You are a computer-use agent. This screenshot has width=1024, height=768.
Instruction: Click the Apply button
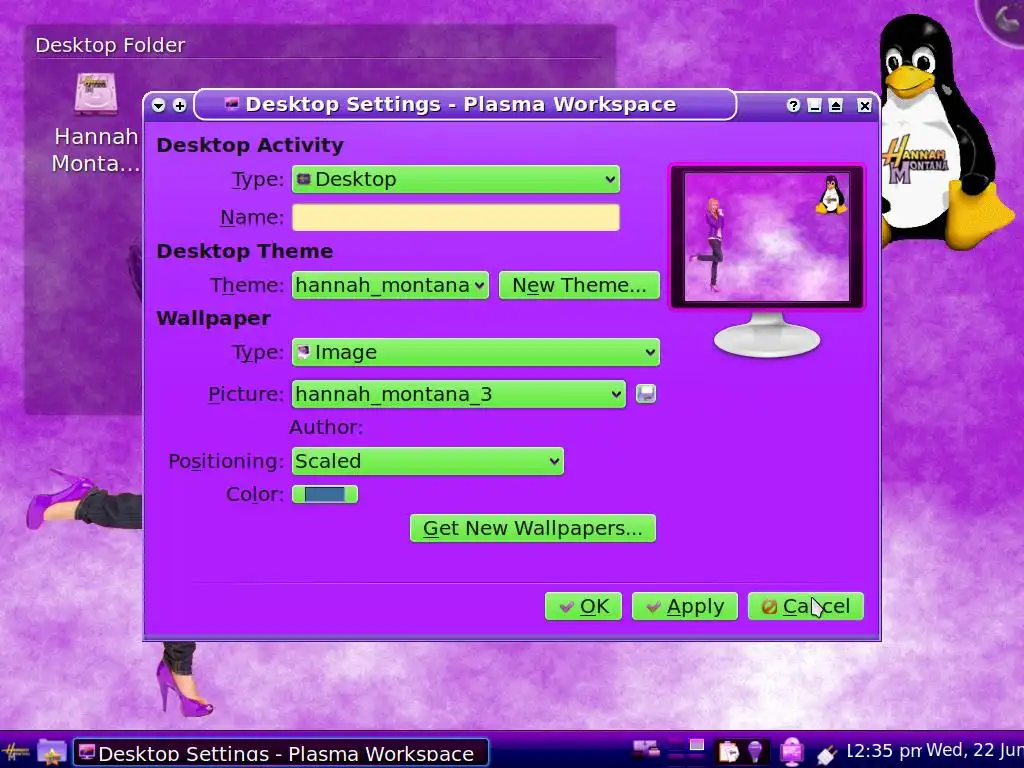pyautogui.click(x=685, y=607)
